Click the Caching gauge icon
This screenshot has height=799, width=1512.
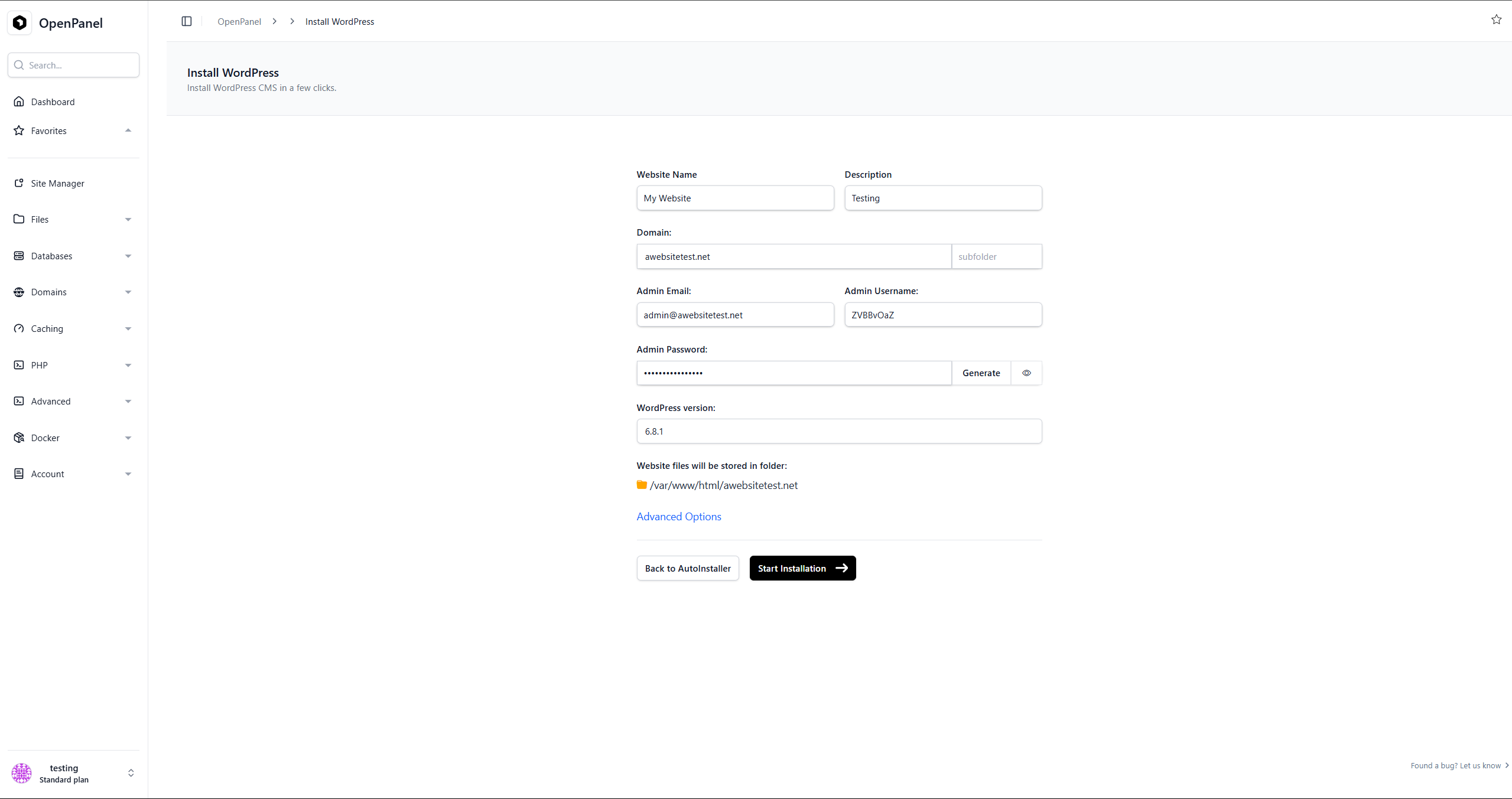pyautogui.click(x=19, y=328)
